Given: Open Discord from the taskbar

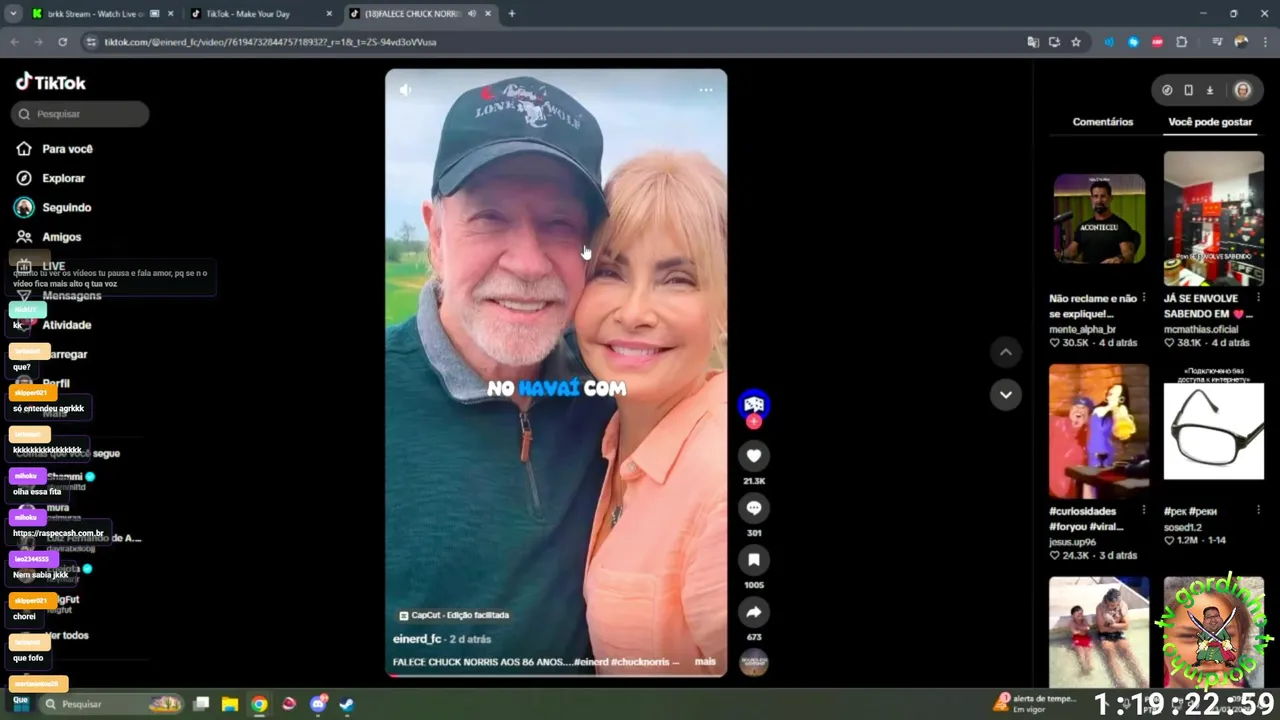Looking at the screenshot, I should tap(318, 704).
